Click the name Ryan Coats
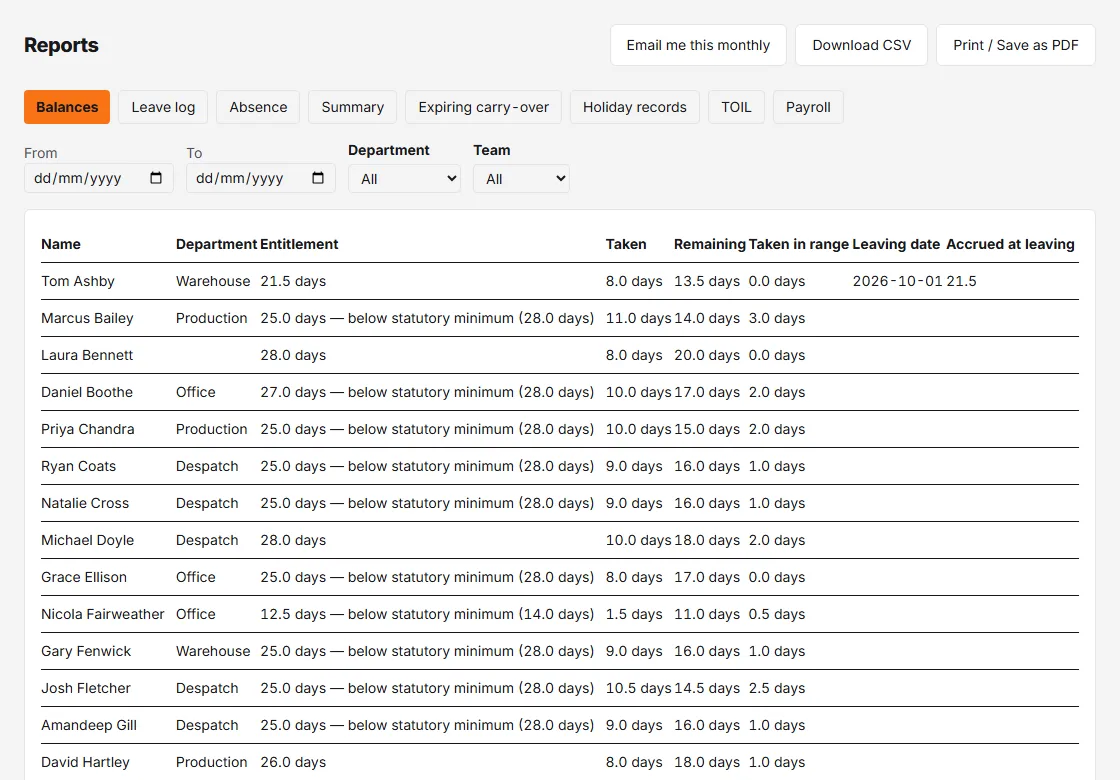The width and height of the screenshot is (1120, 780). pos(79,466)
